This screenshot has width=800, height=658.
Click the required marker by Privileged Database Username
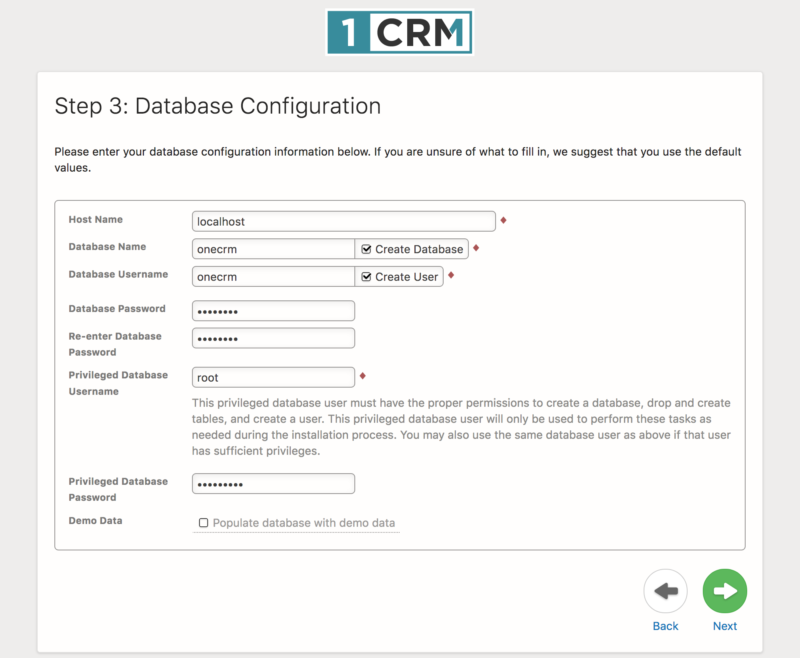coord(364,374)
